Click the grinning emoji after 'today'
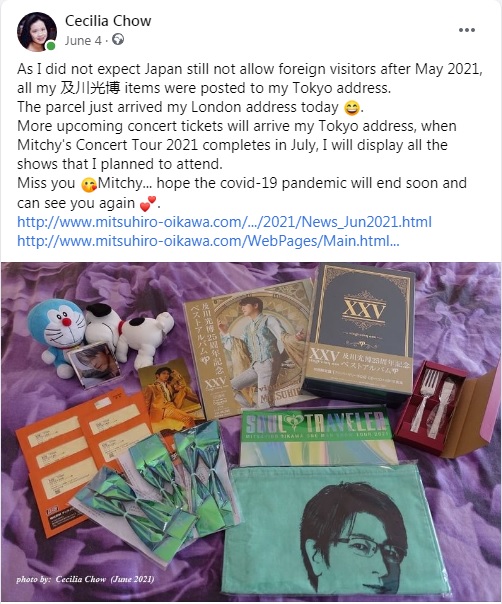This screenshot has width=502, height=604. [x=352, y=107]
